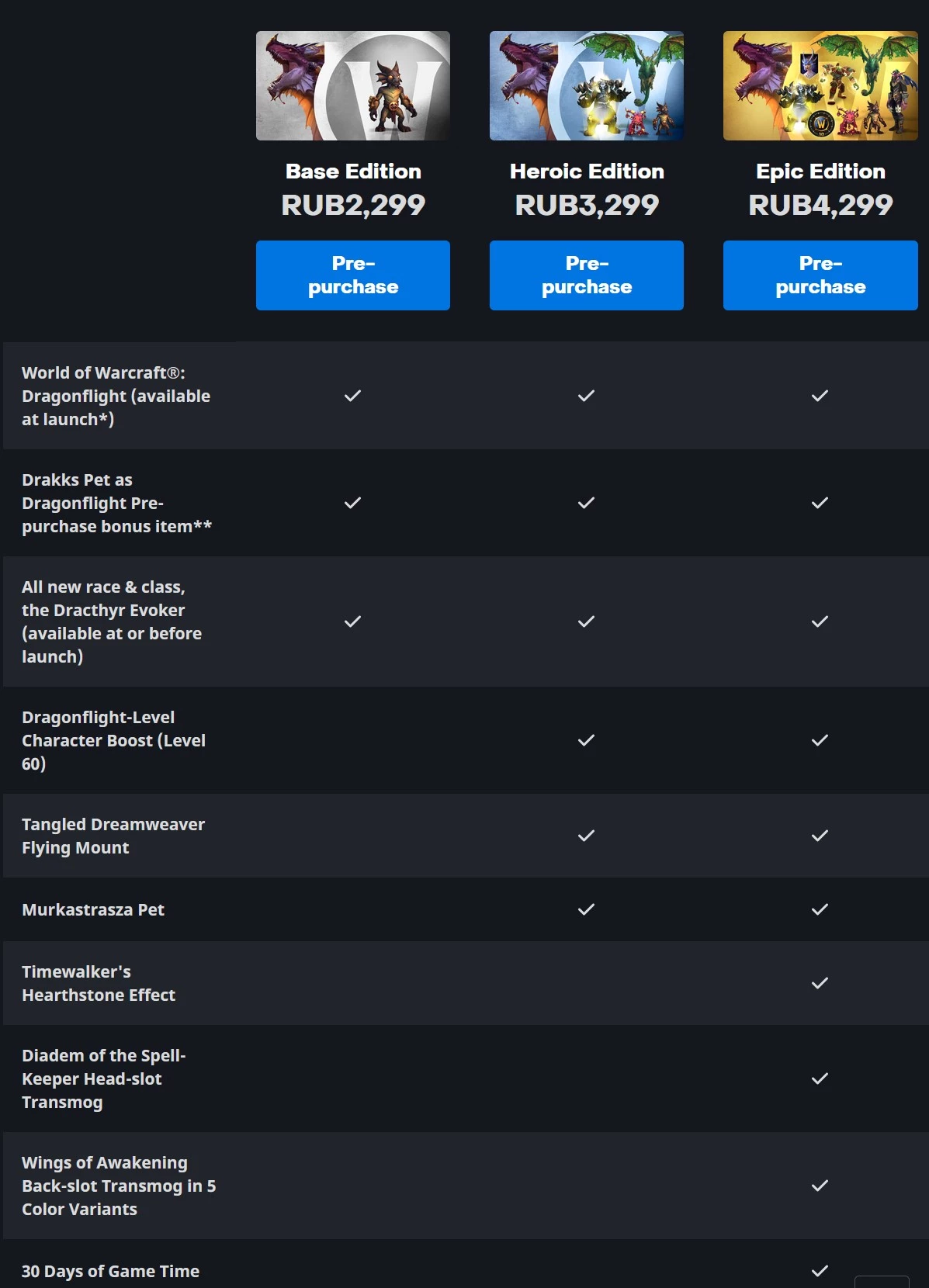Image resolution: width=929 pixels, height=1288 pixels.
Task: Click the Epic Edition checkmark for Tangled Dreamweaver mount
Action: point(820,836)
